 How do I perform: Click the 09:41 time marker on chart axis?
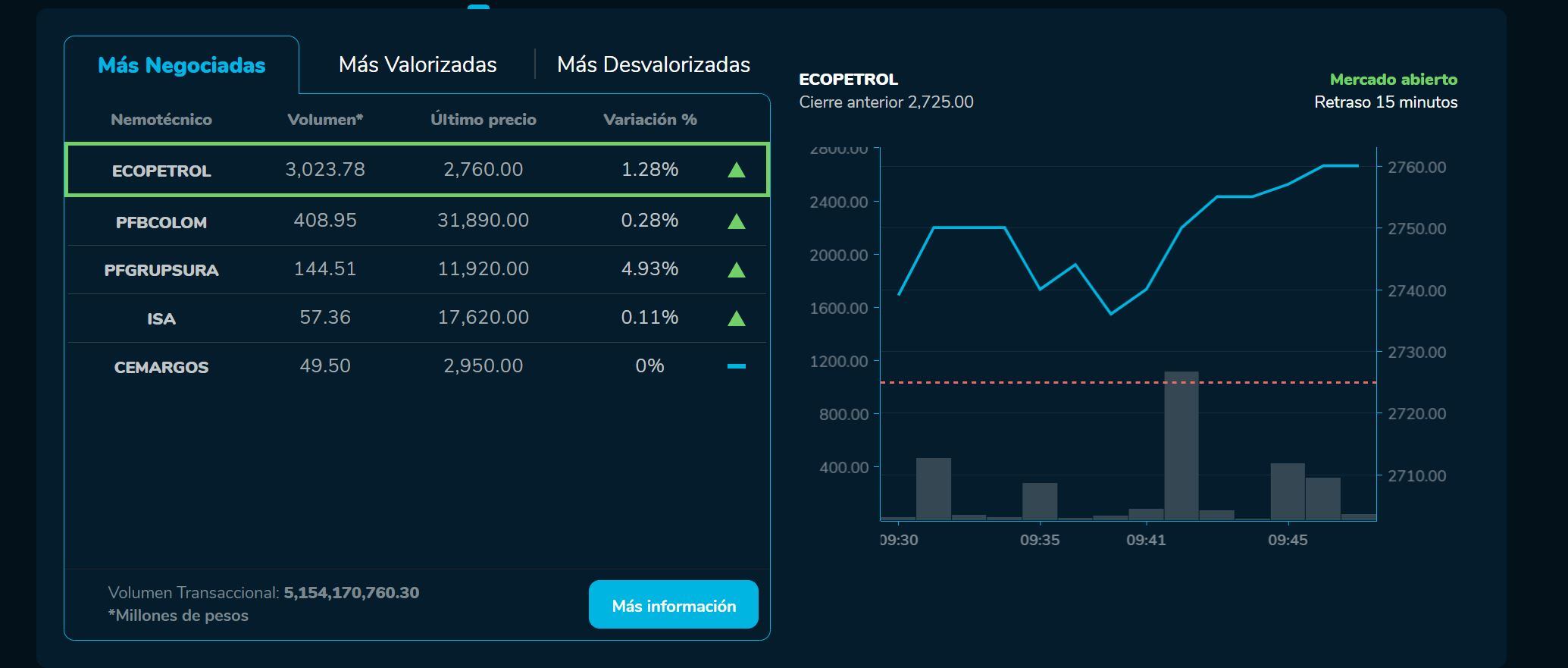pos(1146,540)
